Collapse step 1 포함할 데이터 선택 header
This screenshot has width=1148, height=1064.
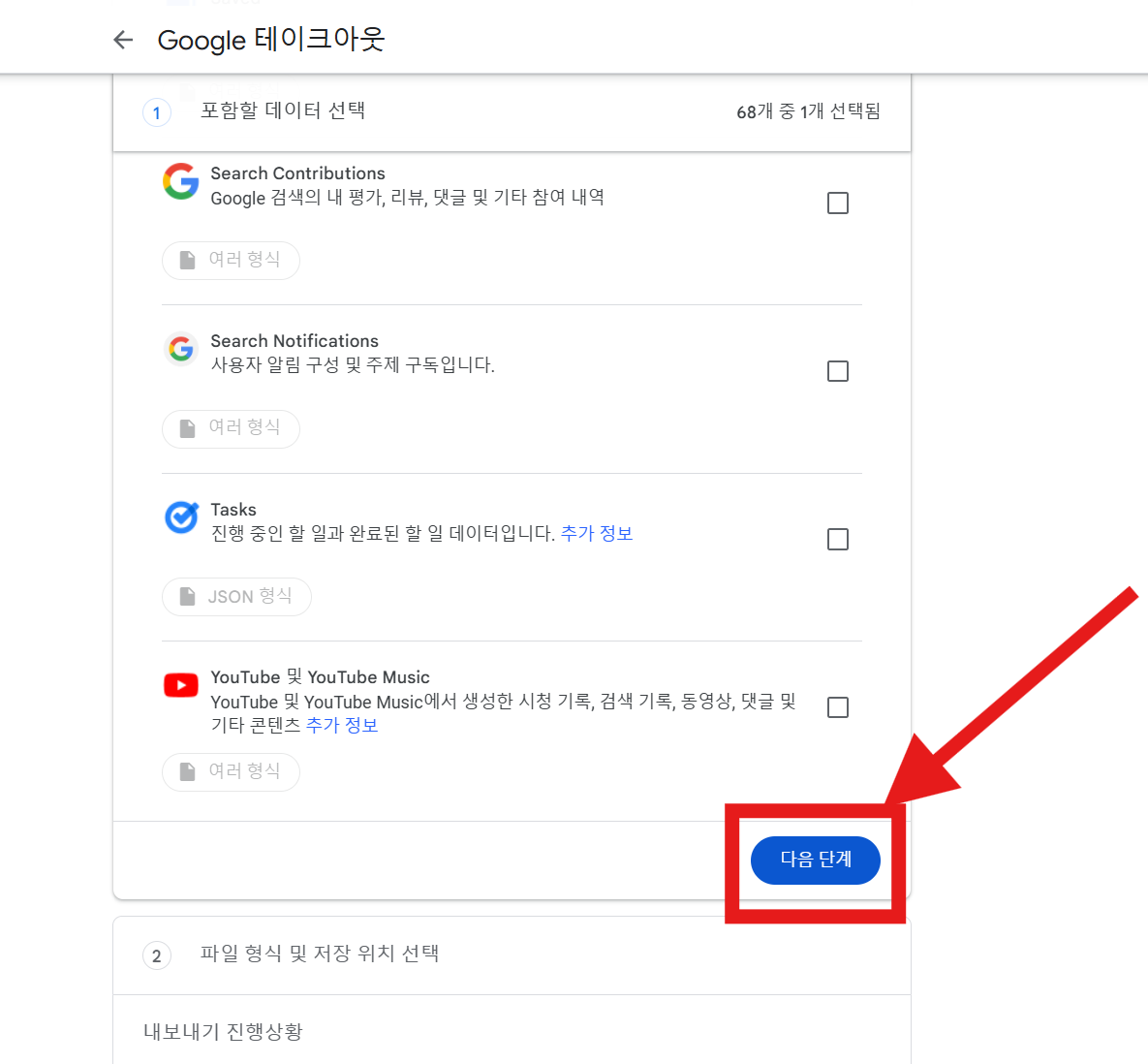click(512, 112)
